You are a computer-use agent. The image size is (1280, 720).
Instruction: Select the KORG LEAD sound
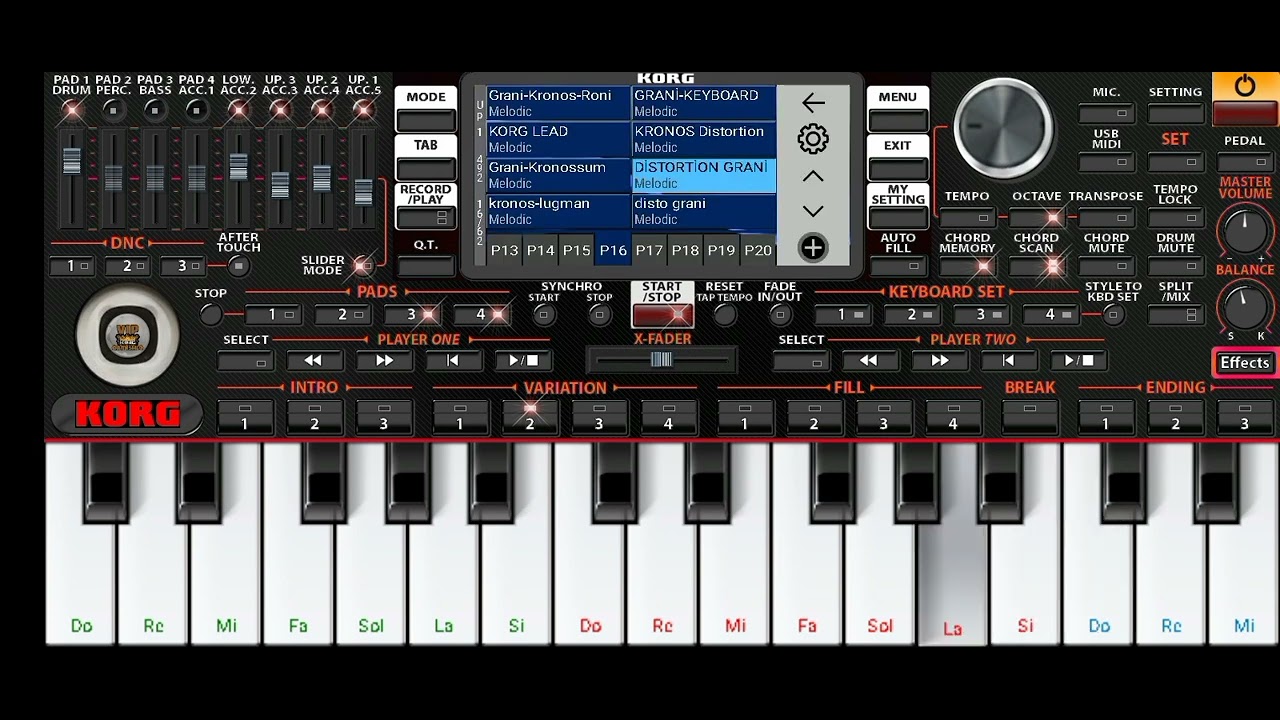[x=558, y=139]
